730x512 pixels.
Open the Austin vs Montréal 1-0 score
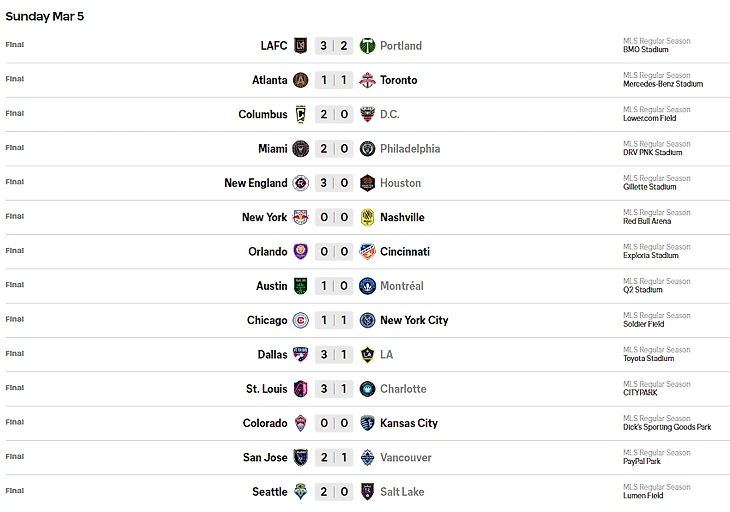(x=333, y=286)
